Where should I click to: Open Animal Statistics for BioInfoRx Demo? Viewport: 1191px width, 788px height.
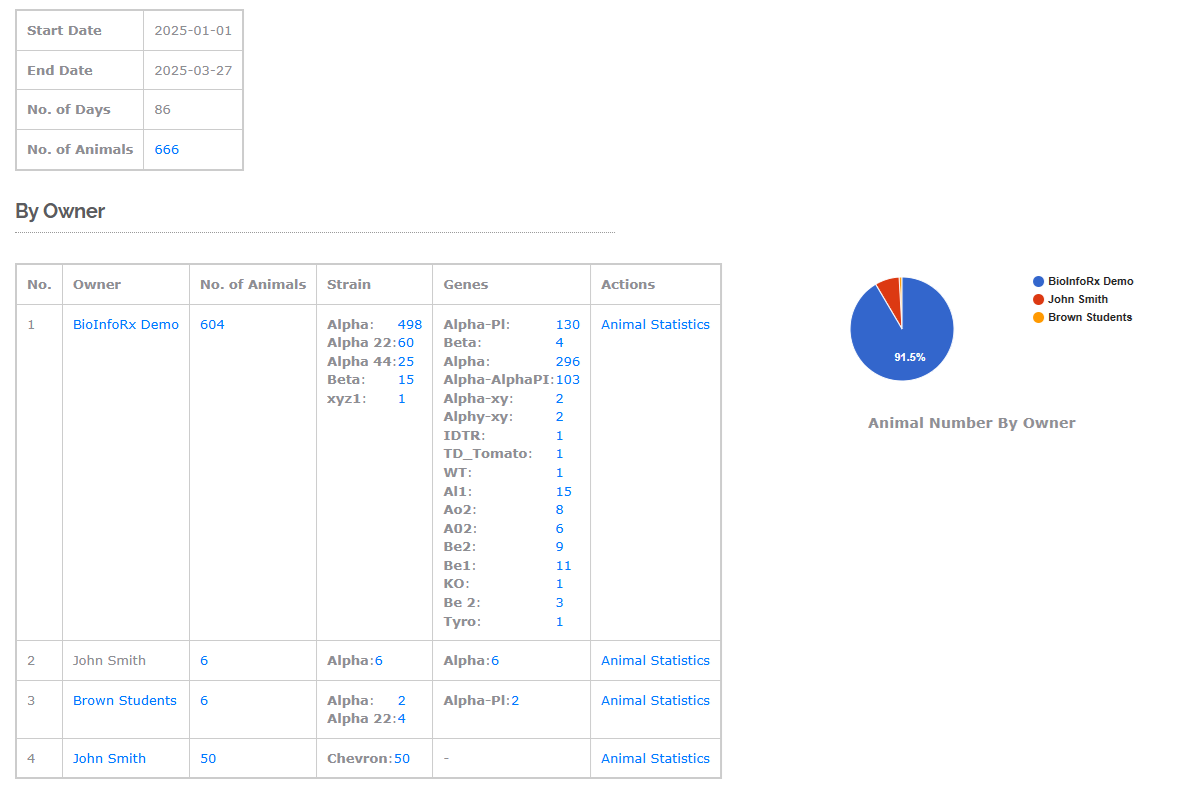tap(655, 324)
